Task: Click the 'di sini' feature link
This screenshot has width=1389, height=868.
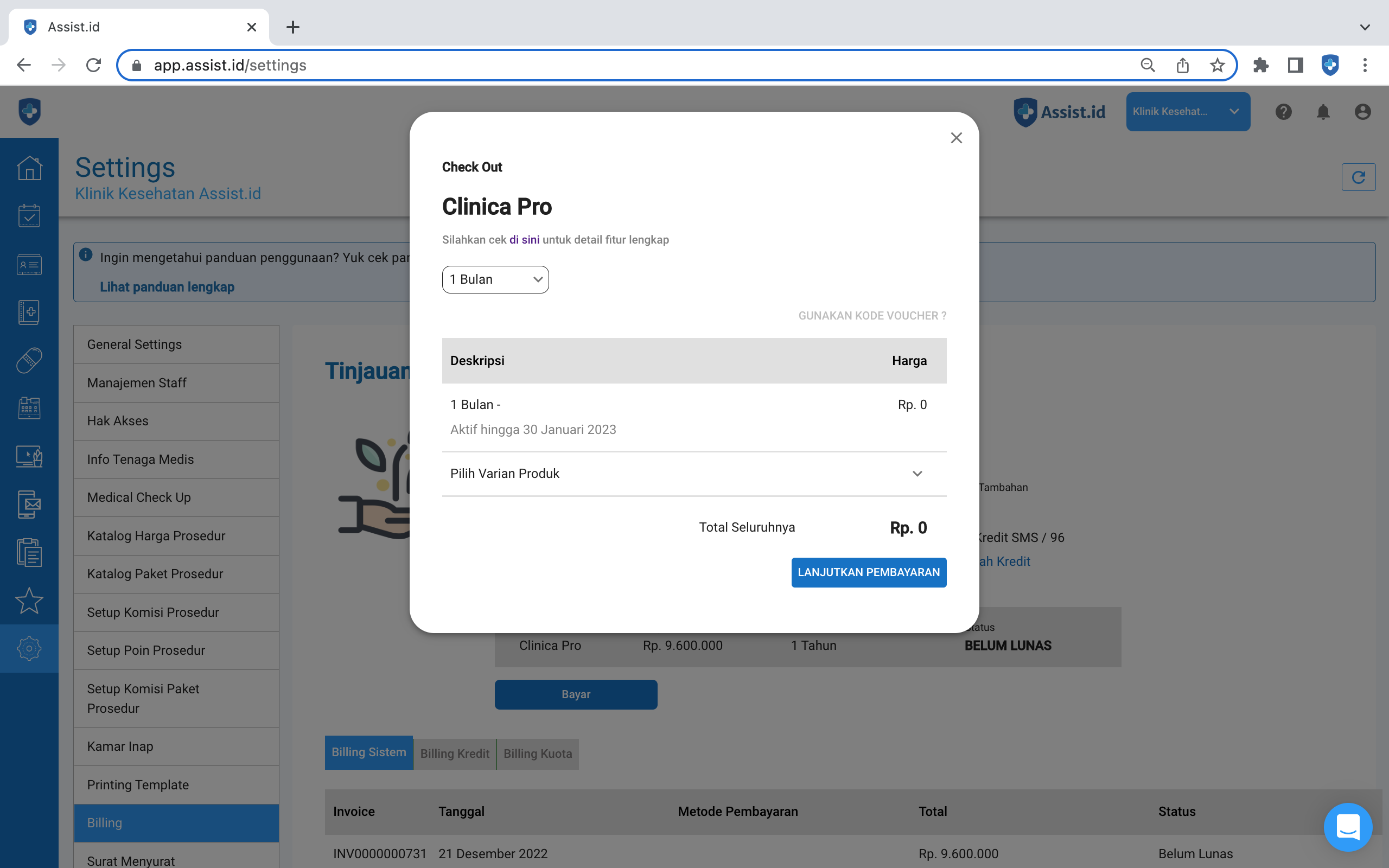Action: (524, 240)
